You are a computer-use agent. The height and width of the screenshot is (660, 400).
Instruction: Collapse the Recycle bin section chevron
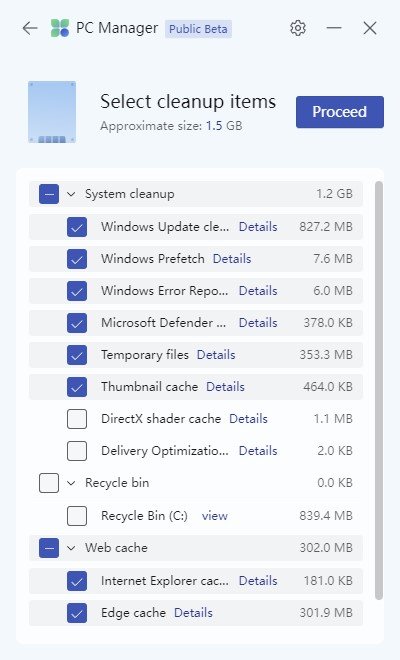(71, 483)
